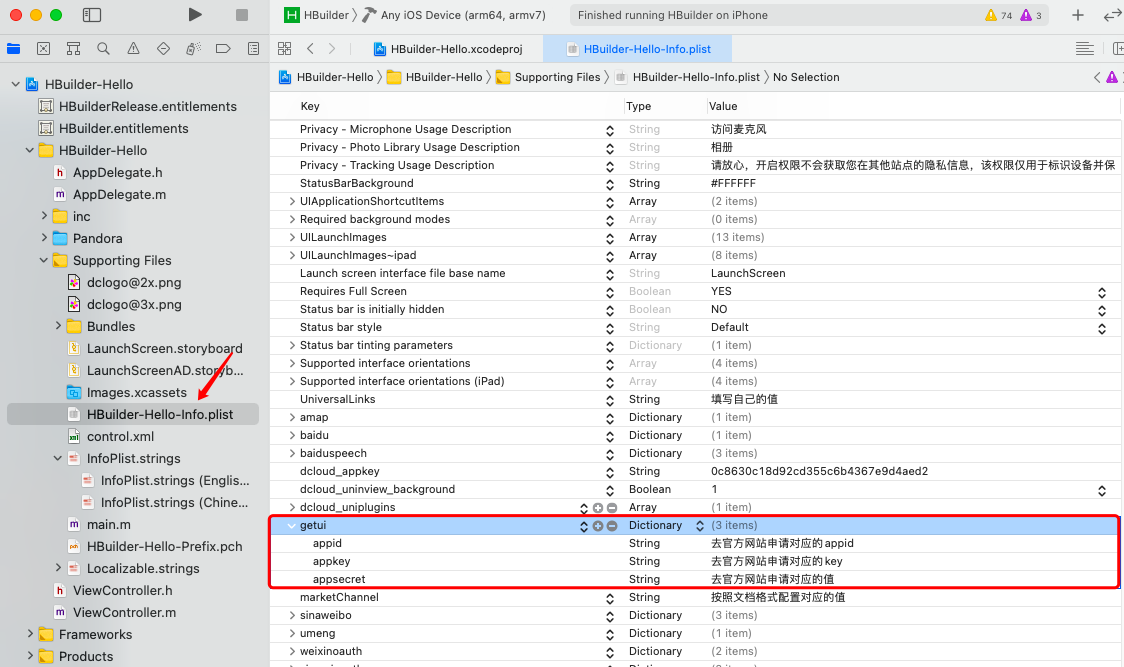Expand the amap dictionary

coord(292,417)
